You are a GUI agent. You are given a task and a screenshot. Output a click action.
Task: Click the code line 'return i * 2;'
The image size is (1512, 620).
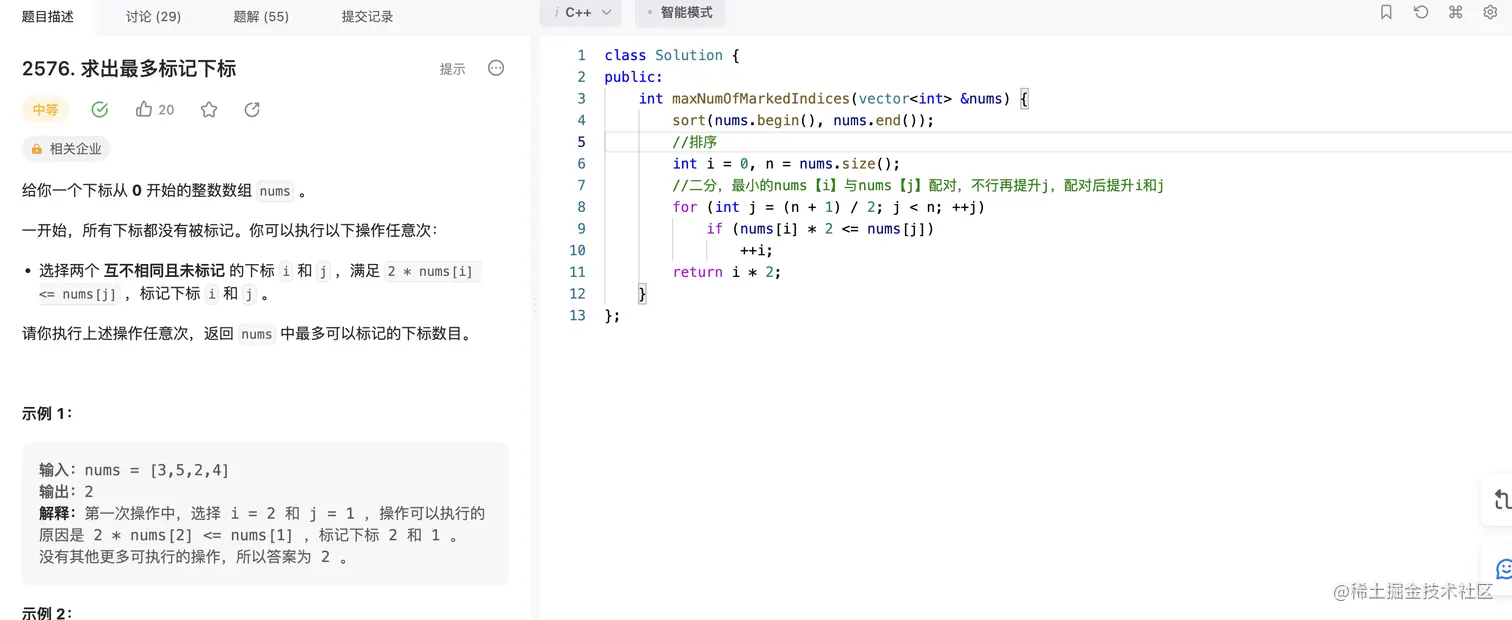click(x=727, y=272)
